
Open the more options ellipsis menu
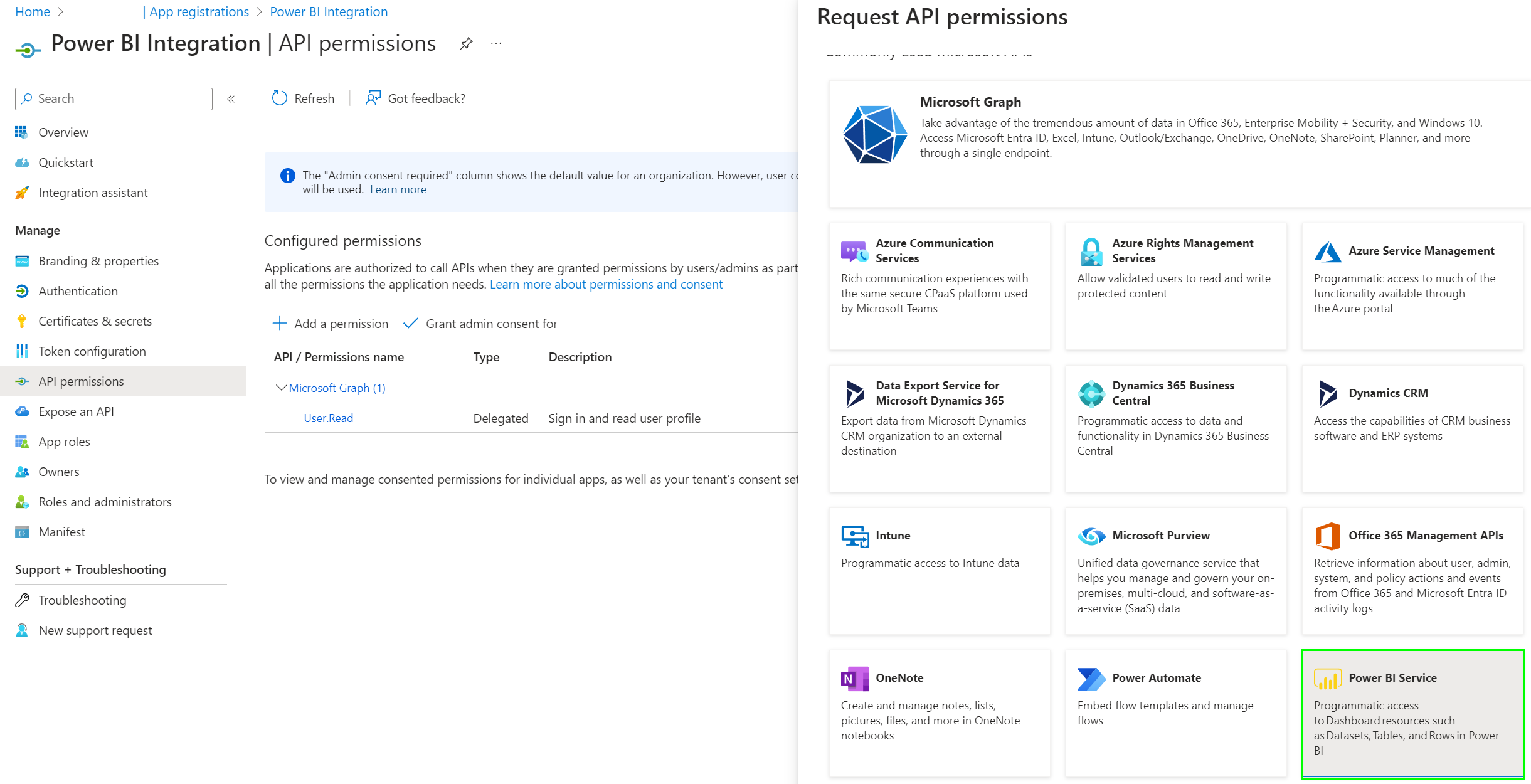pyautogui.click(x=496, y=43)
